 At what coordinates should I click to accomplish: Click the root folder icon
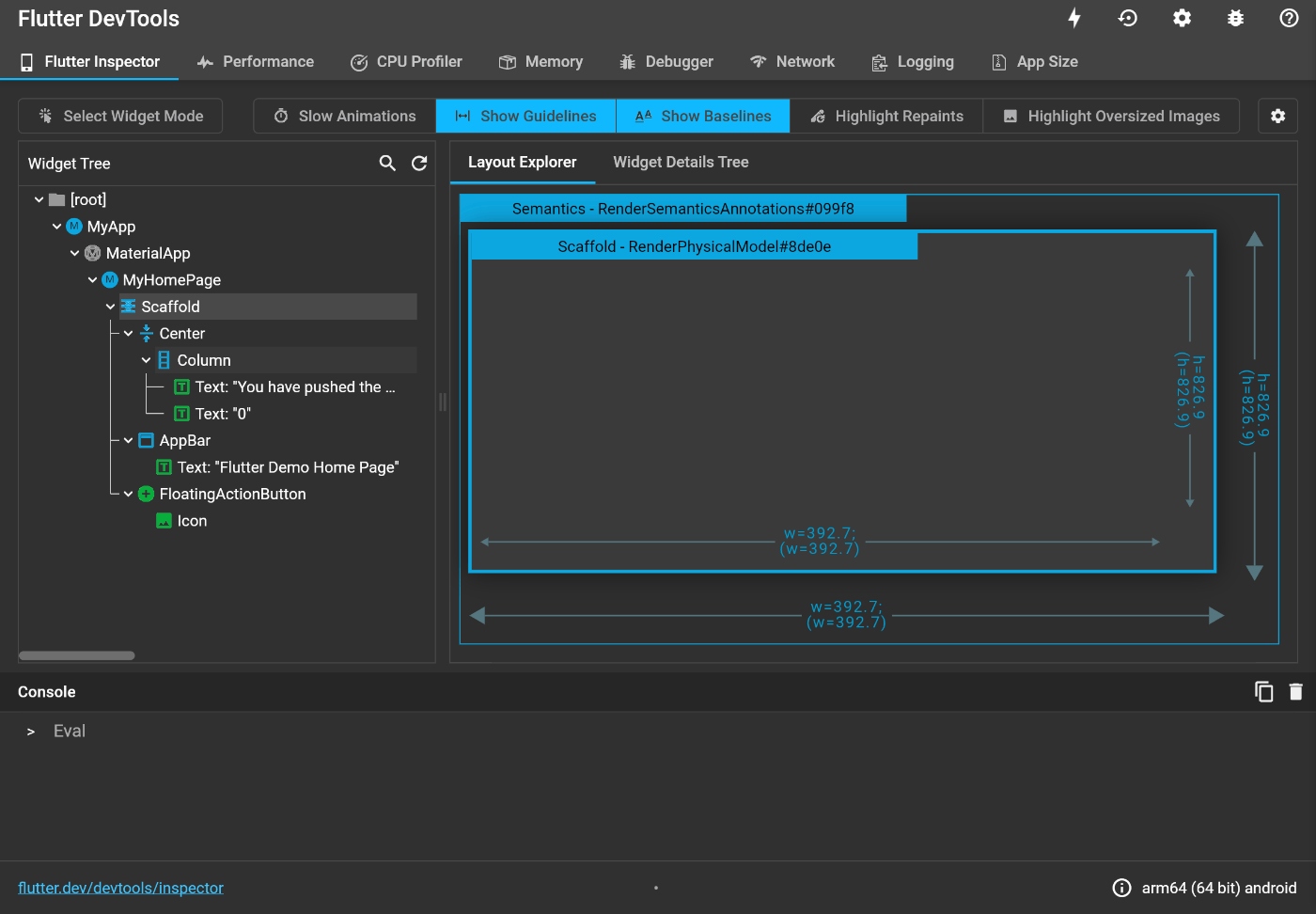click(x=57, y=199)
